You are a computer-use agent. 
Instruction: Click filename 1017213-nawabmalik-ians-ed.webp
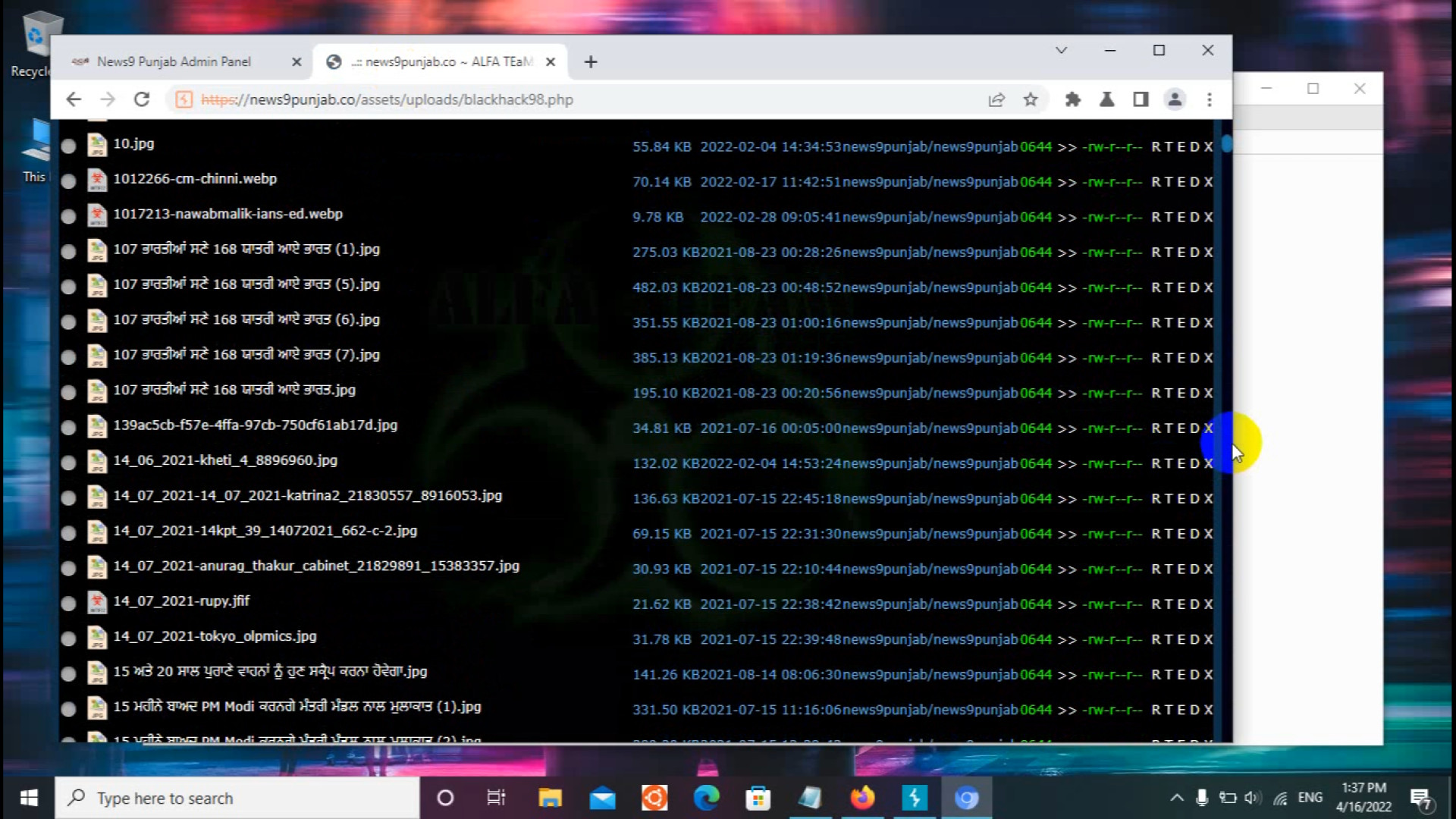click(227, 214)
